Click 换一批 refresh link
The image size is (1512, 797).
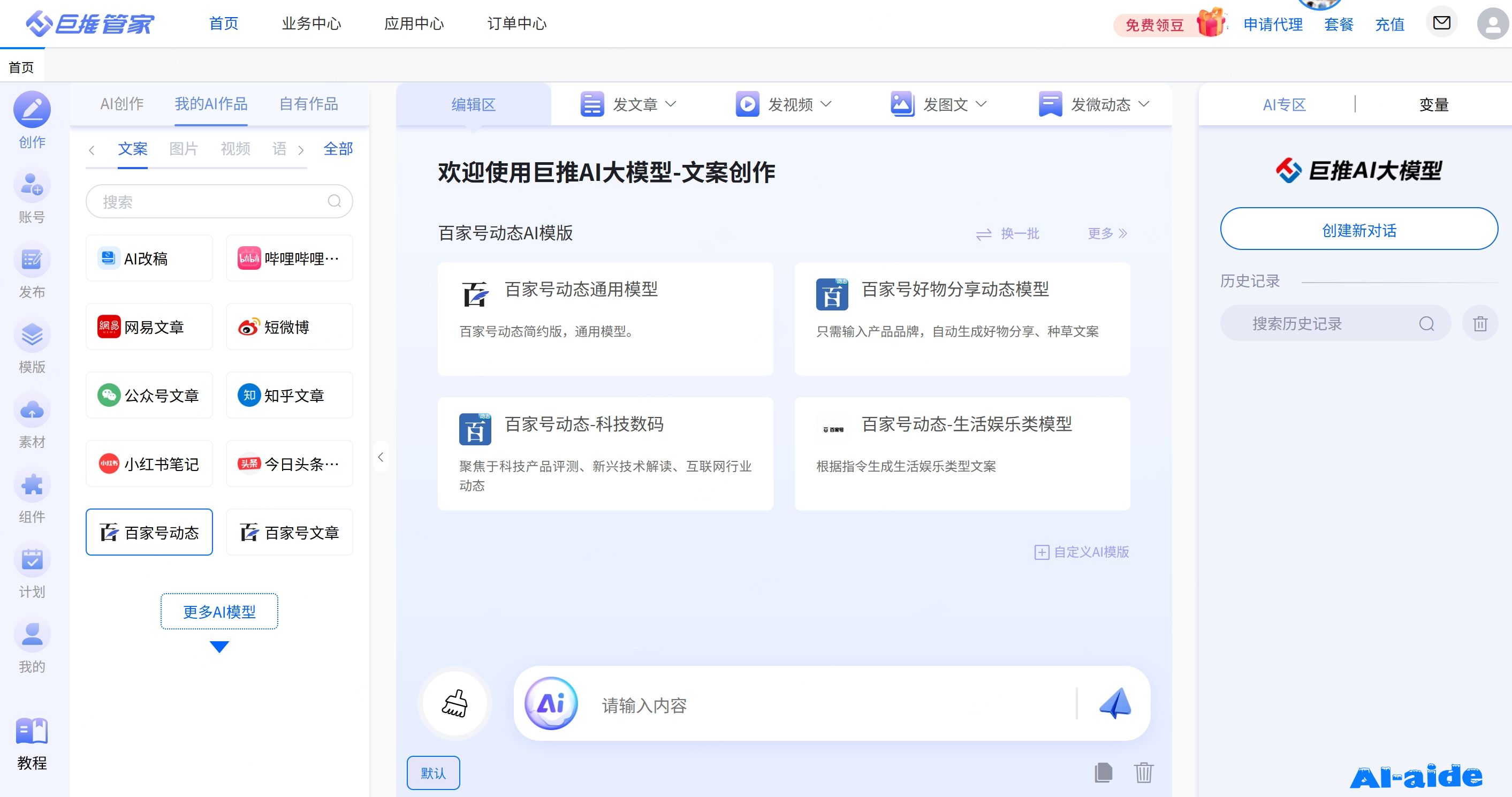pyautogui.click(x=1007, y=233)
